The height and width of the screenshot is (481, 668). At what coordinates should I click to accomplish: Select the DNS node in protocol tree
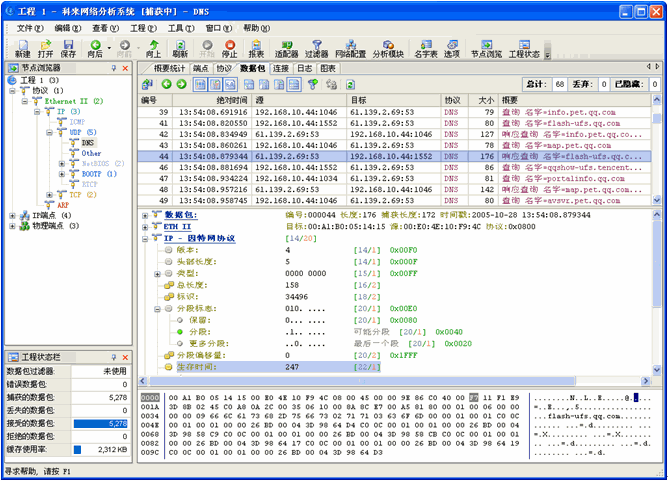(89, 142)
